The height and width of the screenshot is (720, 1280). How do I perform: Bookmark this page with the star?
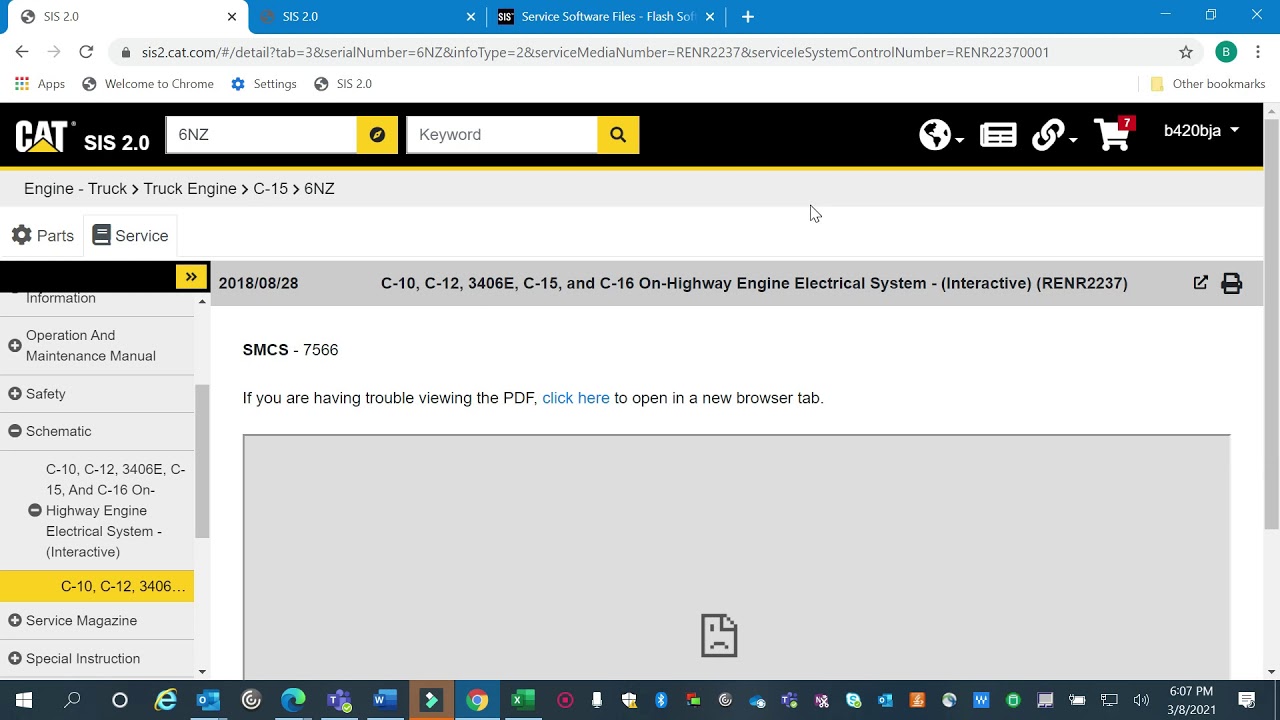point(1186,52)
